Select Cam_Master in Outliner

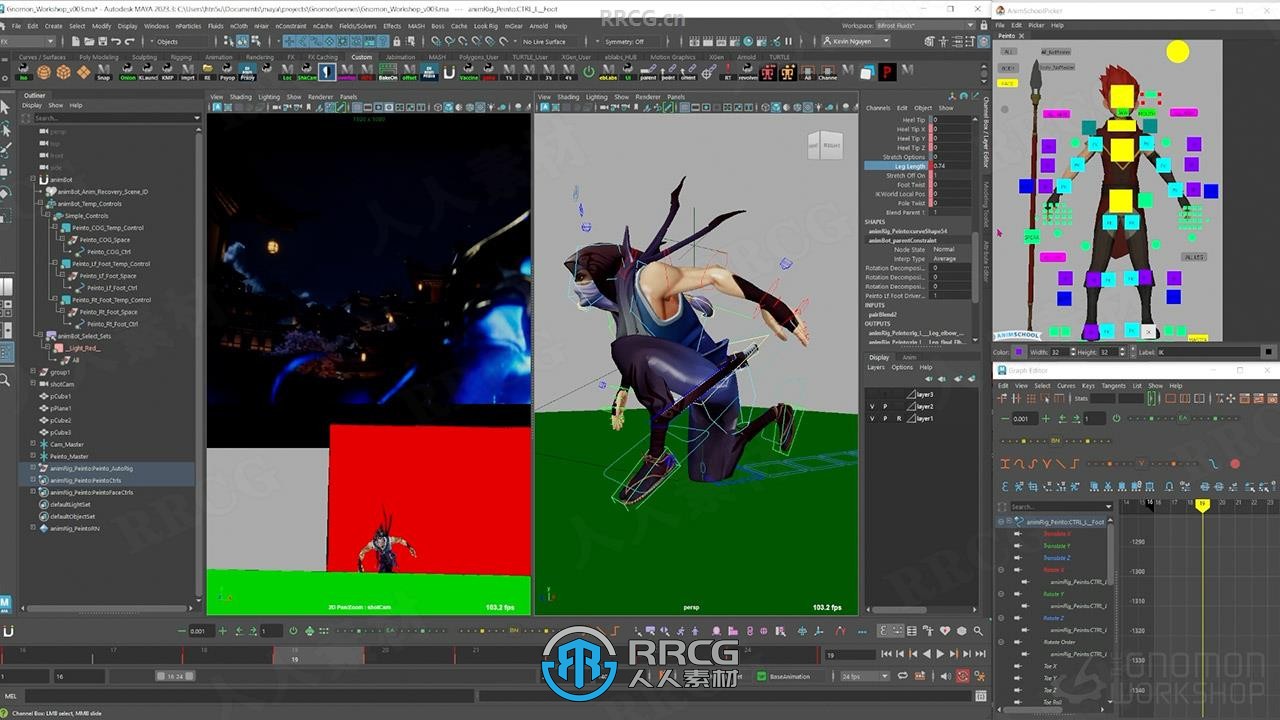coord(67,444)
